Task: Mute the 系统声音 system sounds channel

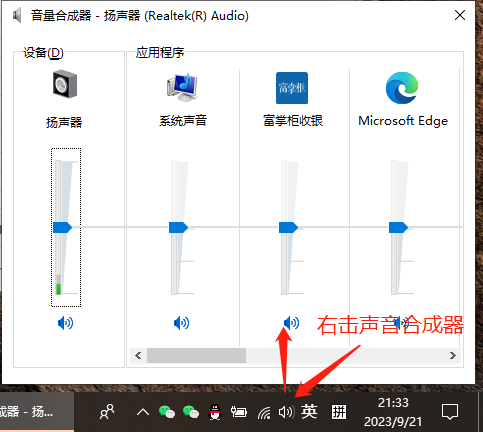Action: pyautogui.click(x=182, y=323)
